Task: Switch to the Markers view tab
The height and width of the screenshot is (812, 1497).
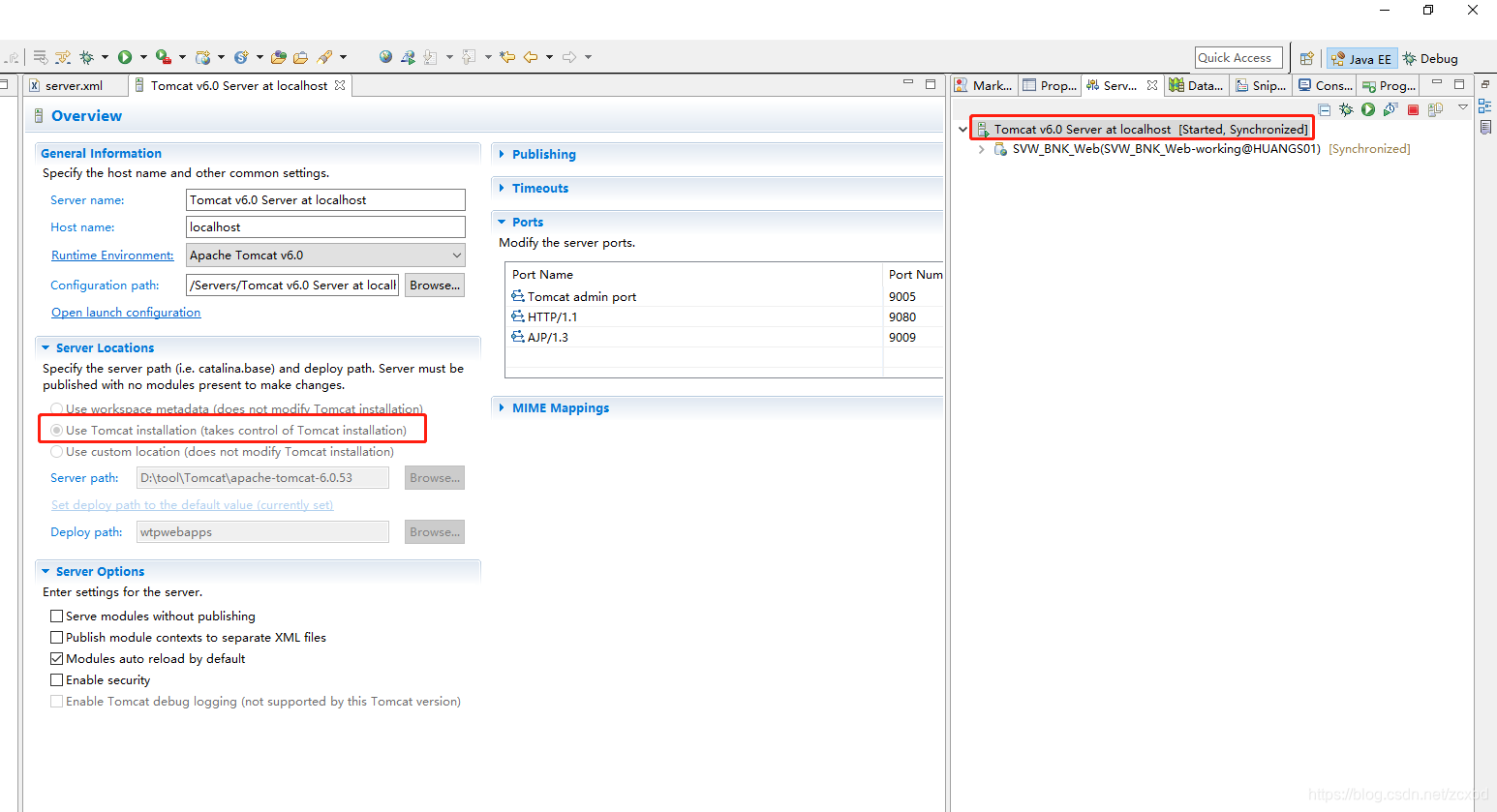Action: click(x=984, y=85)
